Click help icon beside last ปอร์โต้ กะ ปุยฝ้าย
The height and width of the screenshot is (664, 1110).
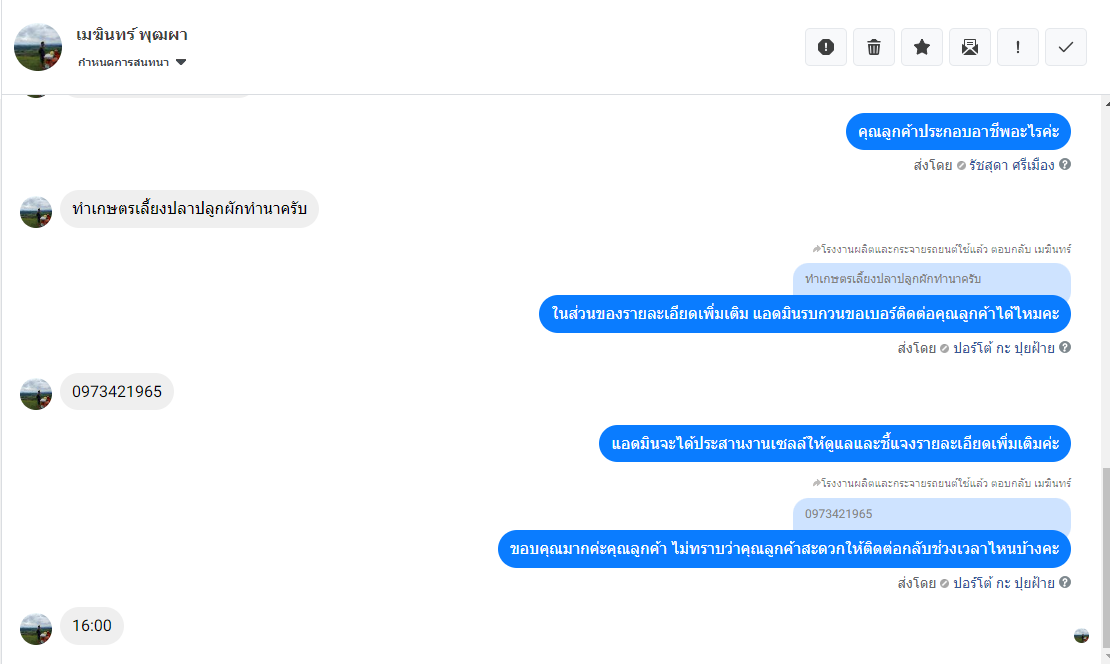tap(1065, 582)
